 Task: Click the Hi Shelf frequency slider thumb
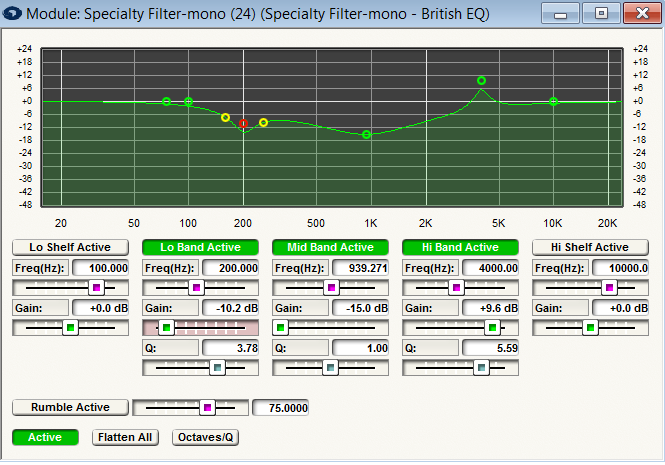click(609, 288)
